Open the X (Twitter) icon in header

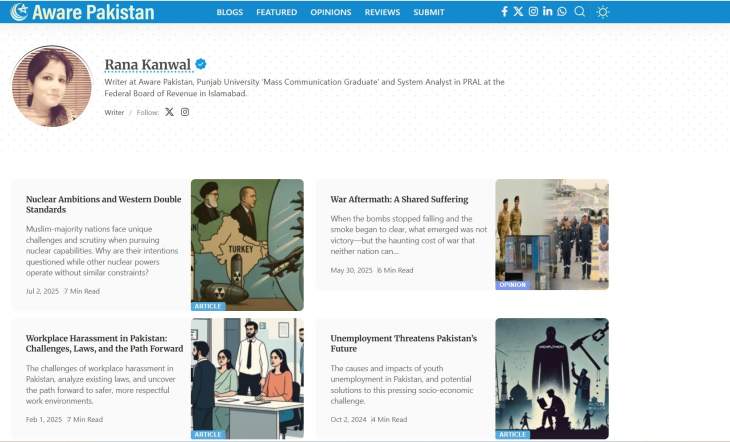[x=518, y=12]
